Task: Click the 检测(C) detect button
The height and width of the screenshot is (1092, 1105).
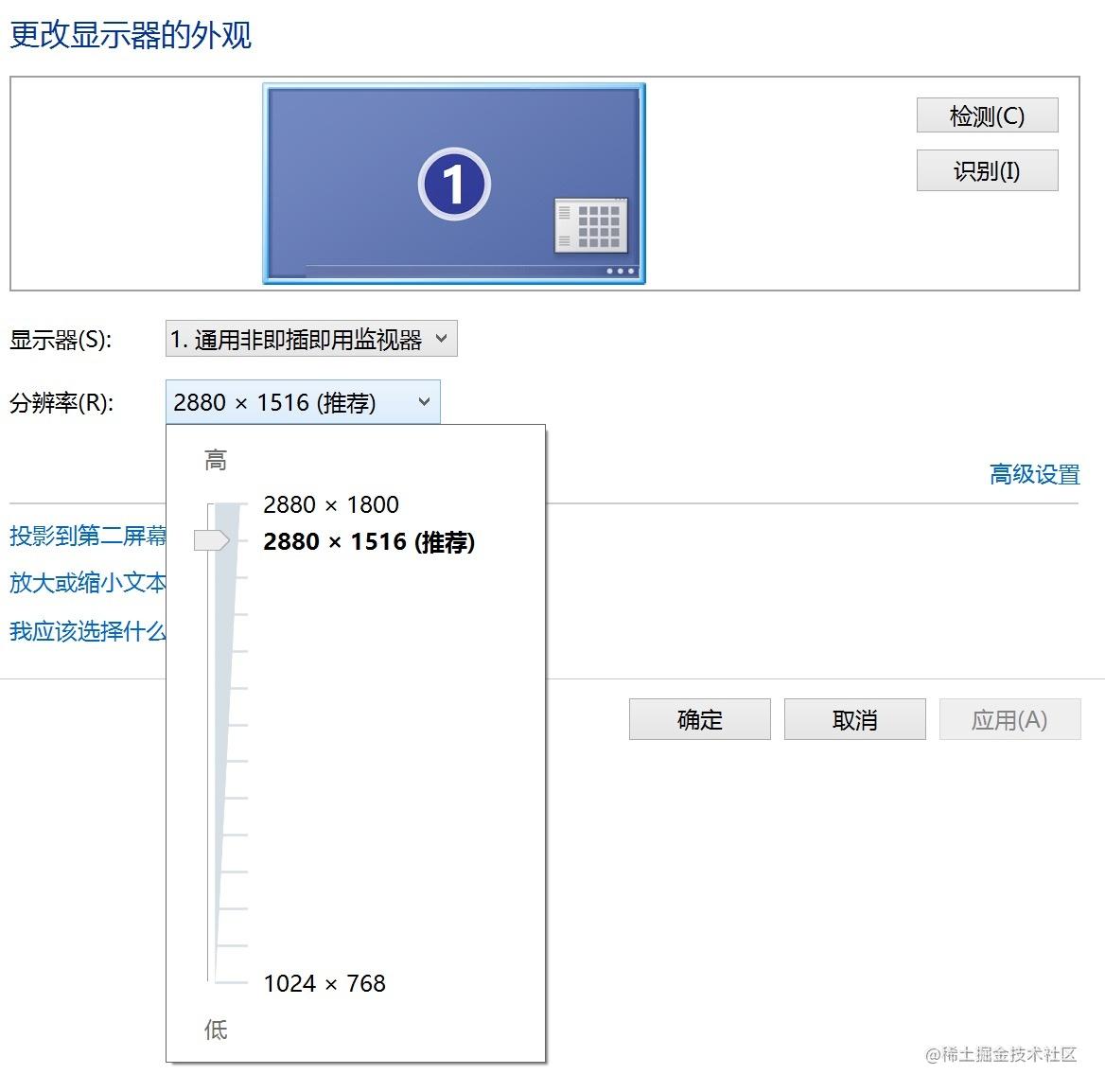Action: (987, 114)
